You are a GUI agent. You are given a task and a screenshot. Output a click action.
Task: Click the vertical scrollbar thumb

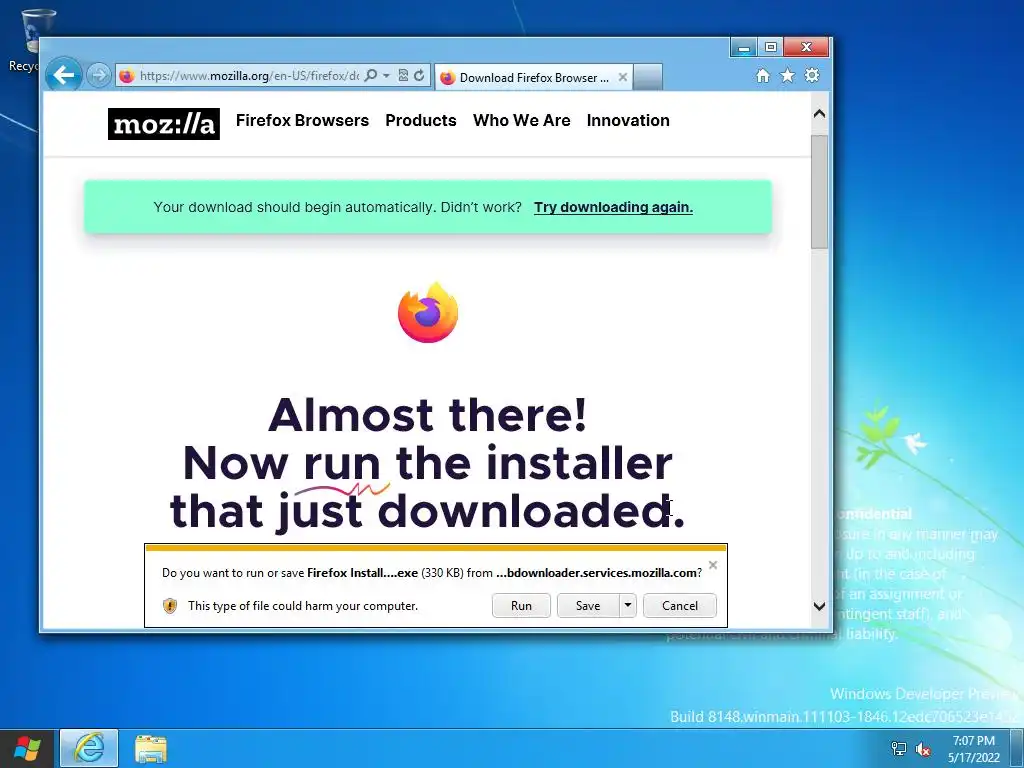[x=820, y=192]
